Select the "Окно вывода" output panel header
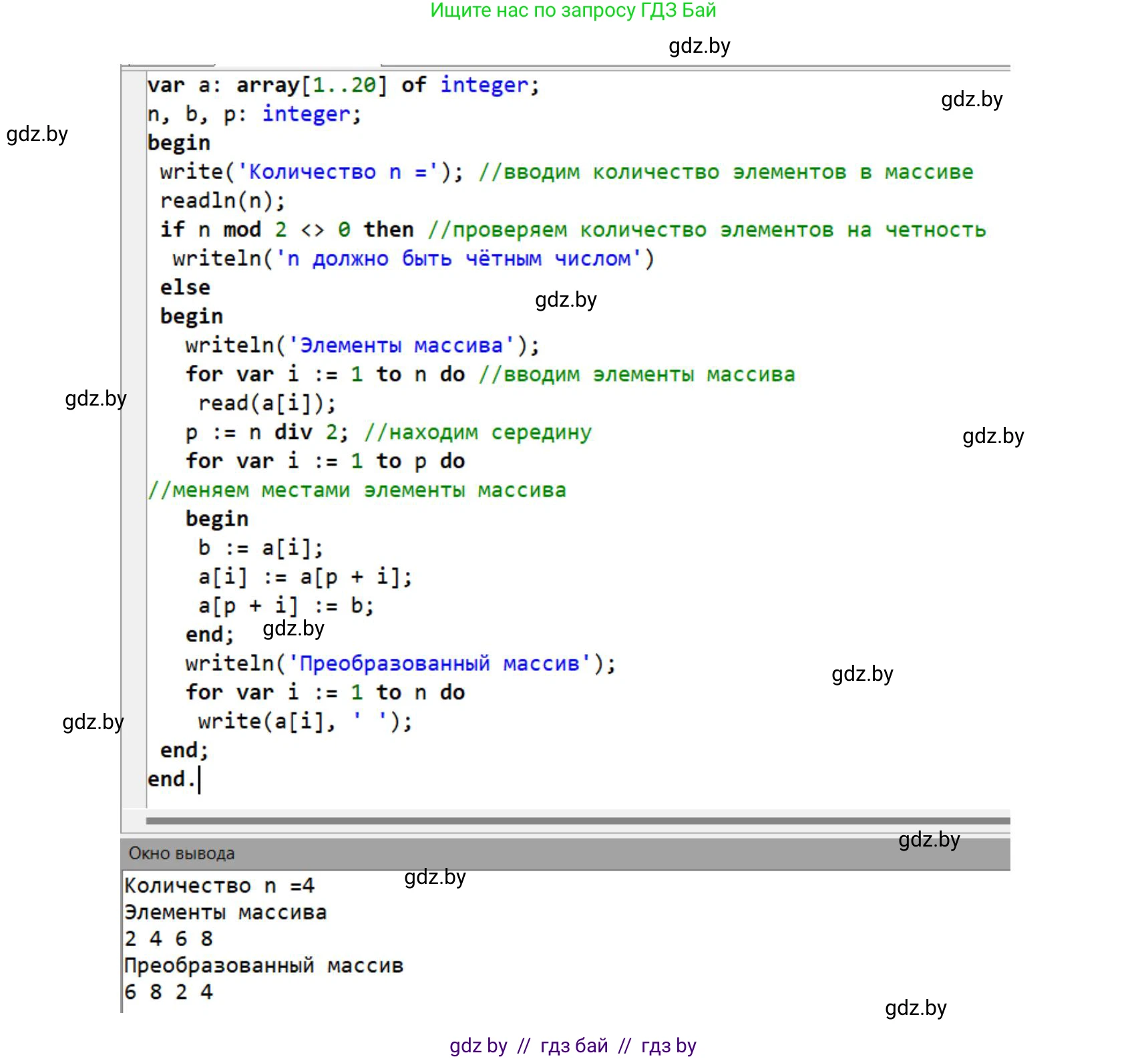 [182, 853]
